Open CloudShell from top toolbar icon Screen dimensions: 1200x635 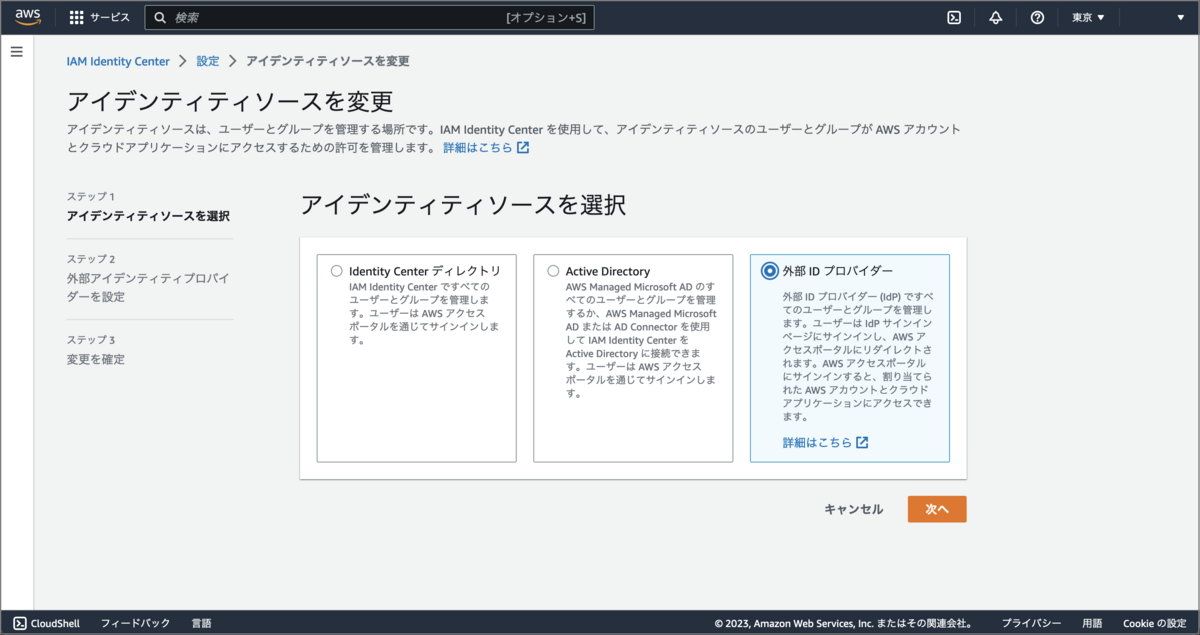click(955, 17)
